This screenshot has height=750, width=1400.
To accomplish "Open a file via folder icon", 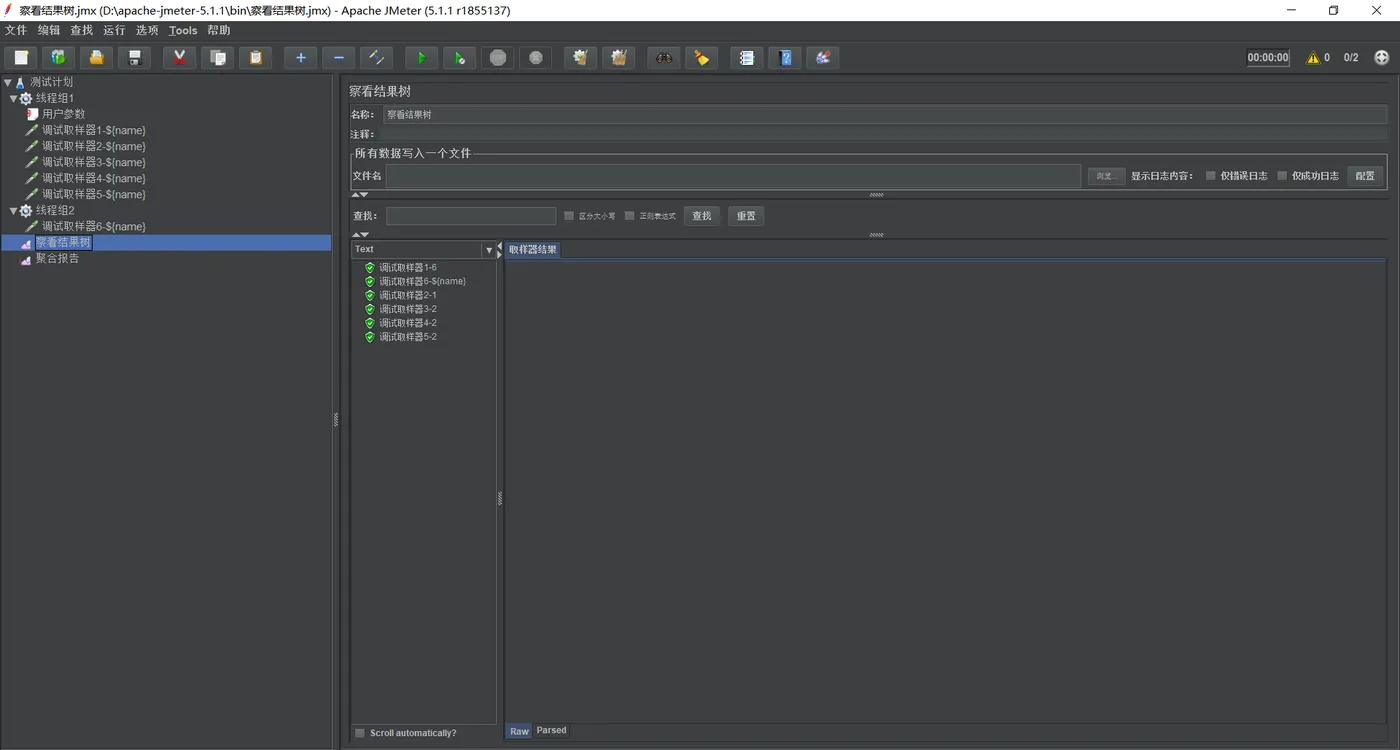I will tap(96, 58).
